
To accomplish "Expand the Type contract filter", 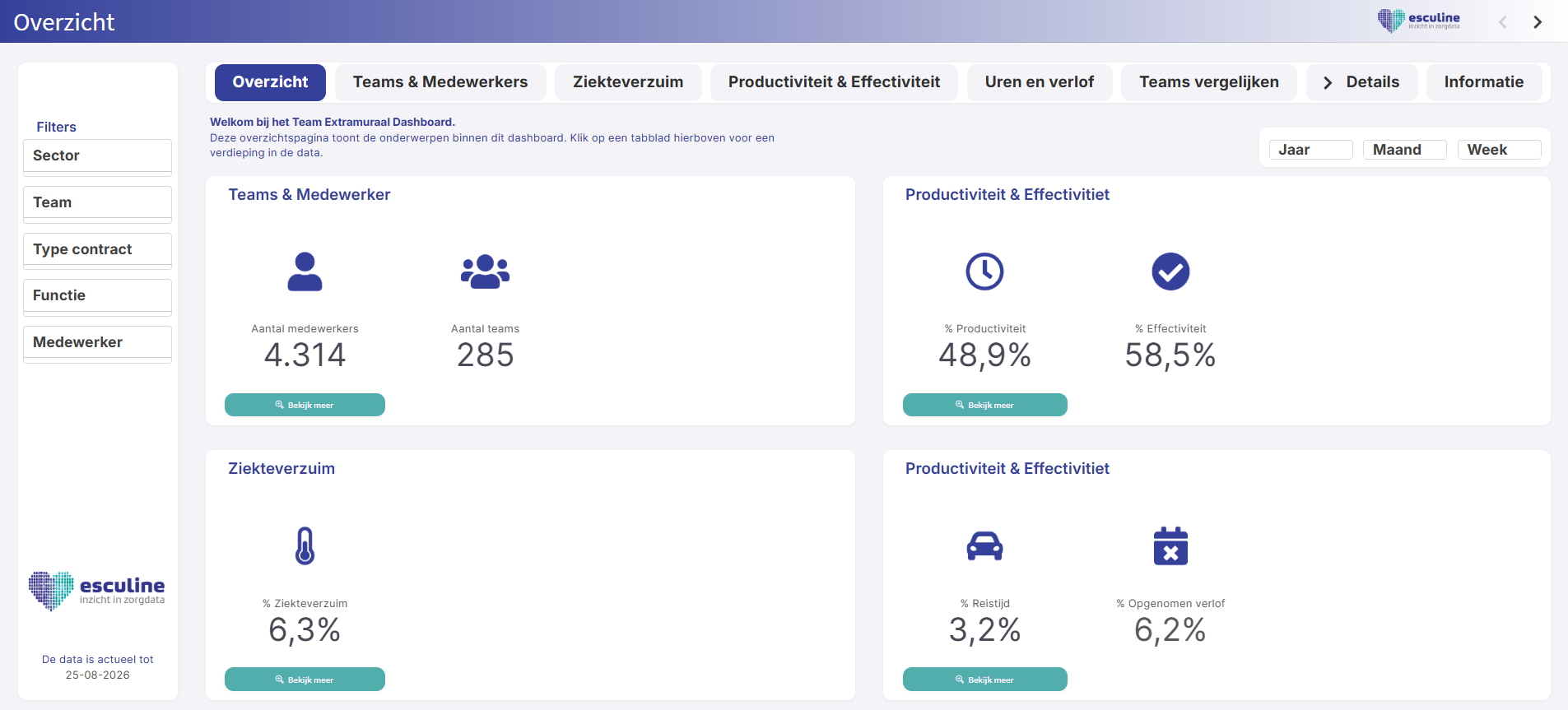I will pyautogui.click(x=97, y=250).
